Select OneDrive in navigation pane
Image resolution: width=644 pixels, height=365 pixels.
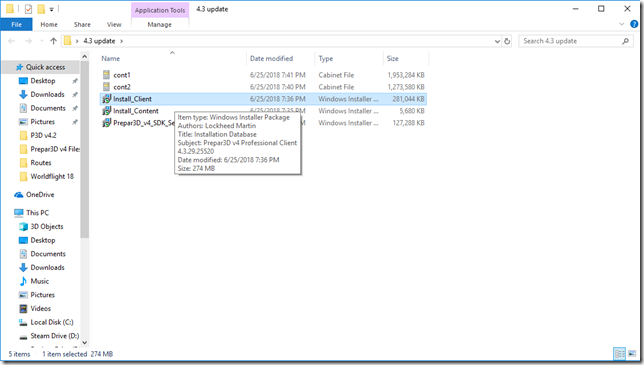40,195
